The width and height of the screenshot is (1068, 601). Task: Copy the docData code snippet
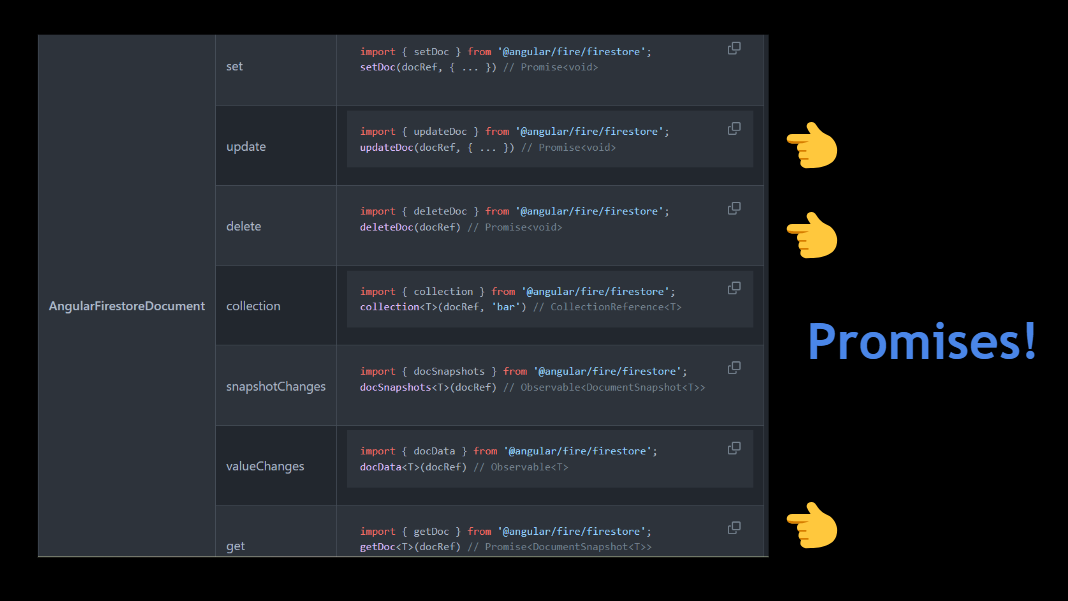(x=734, y=448)
